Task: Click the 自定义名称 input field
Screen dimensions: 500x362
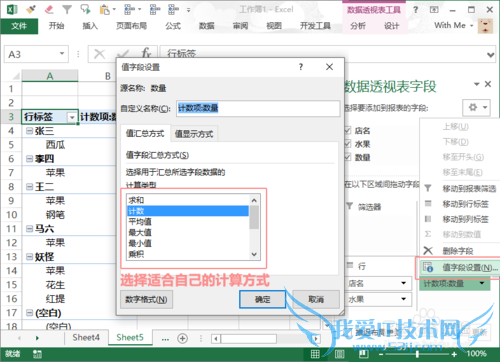Action: click(258, 108)
